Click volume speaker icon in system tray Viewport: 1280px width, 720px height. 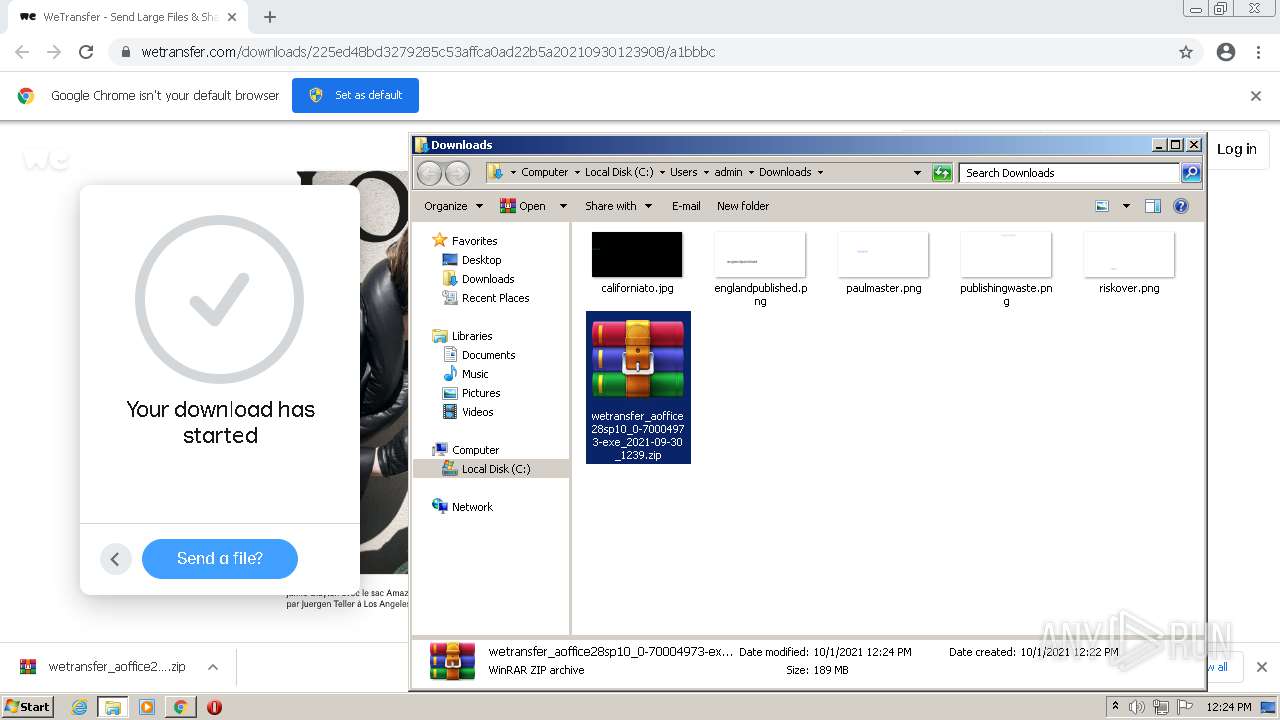coord(1136,707)
